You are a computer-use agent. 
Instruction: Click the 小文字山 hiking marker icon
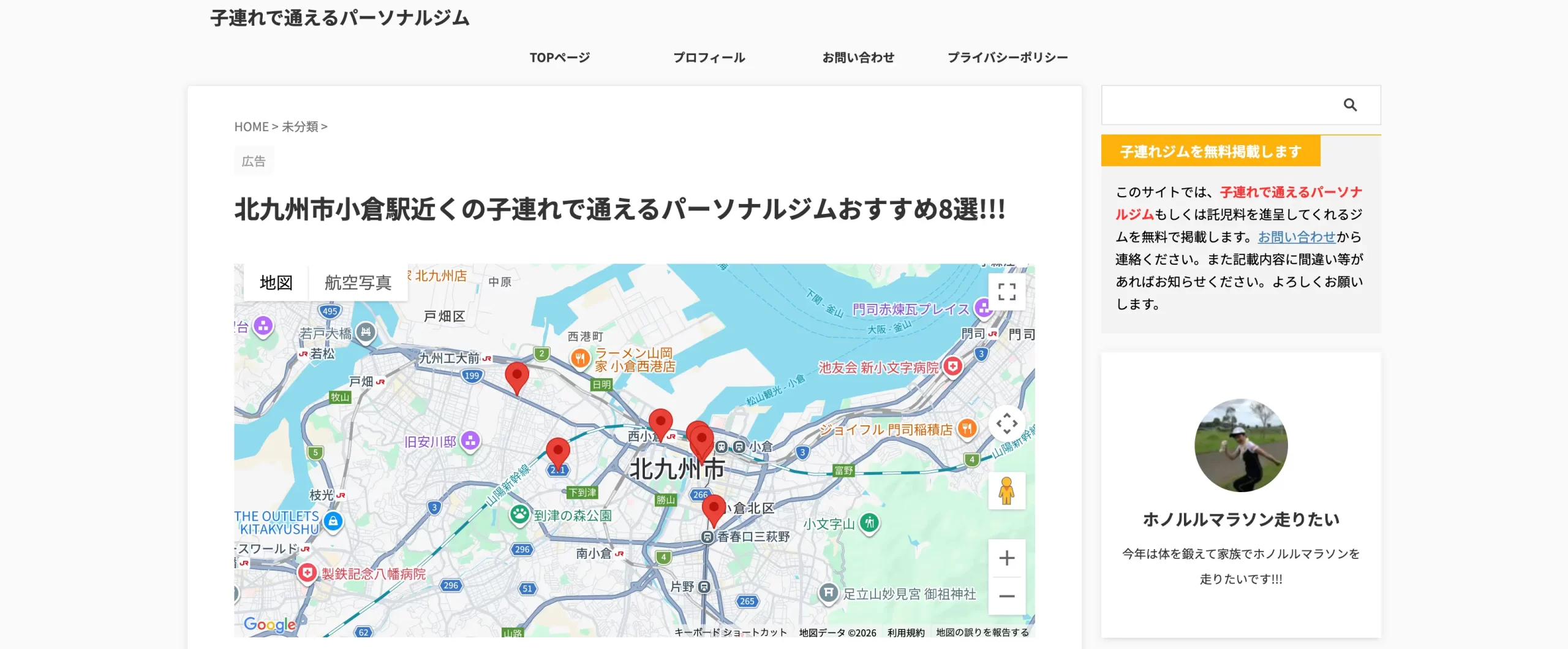(869, 523)
